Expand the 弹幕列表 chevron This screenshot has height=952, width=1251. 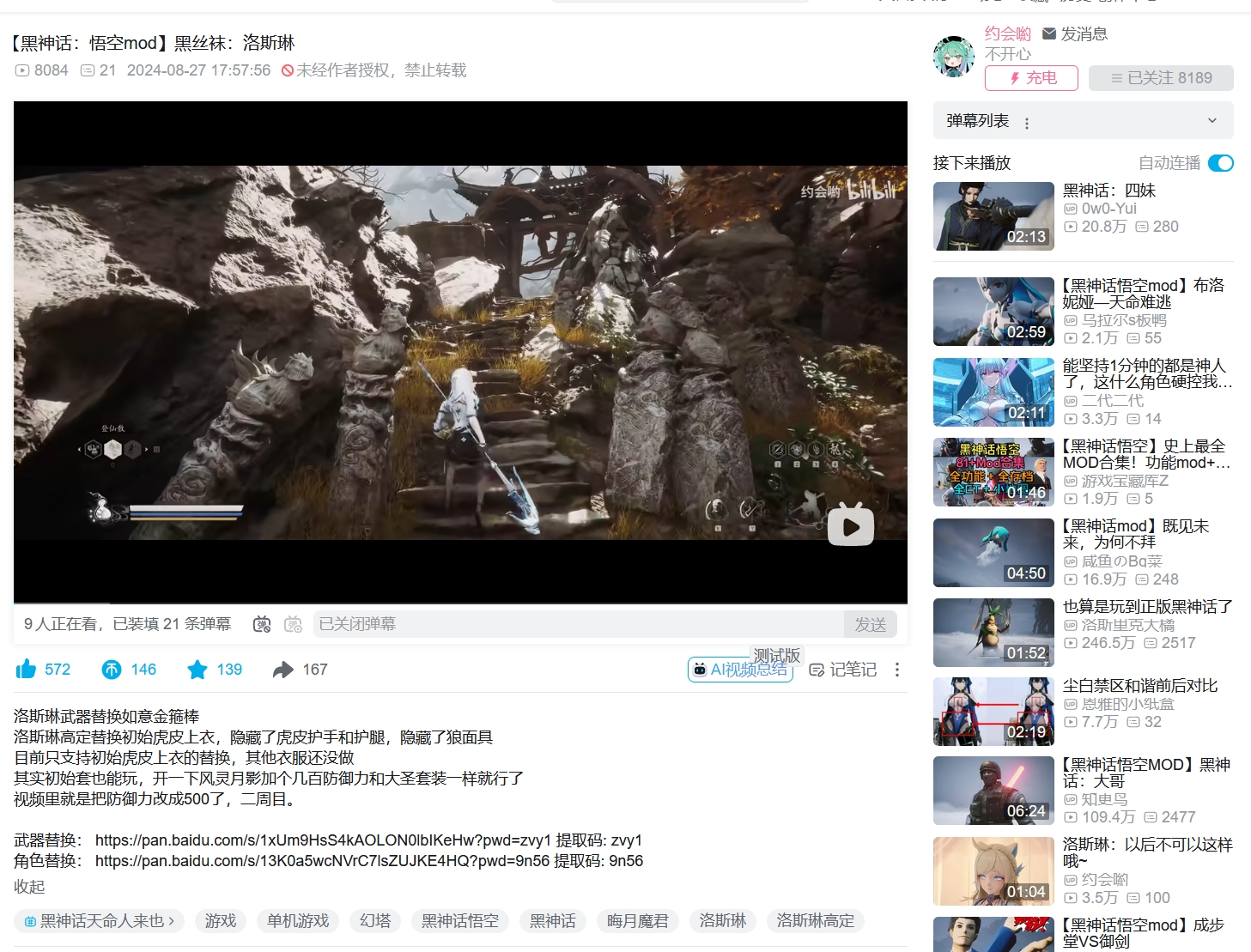tap(1212, 121)
